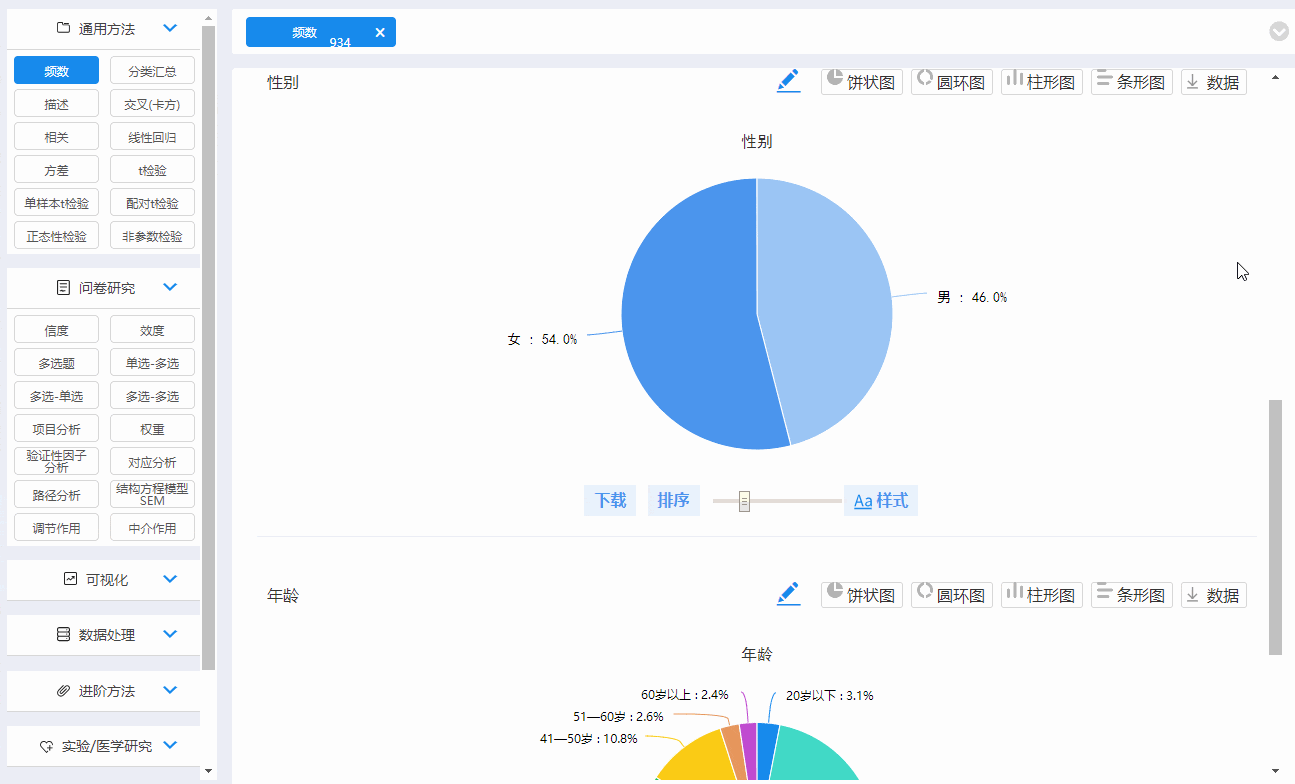1295x784 pixels.
Task: Switch 年龄 chart to 饼状图
Action: tap(862, 595)
